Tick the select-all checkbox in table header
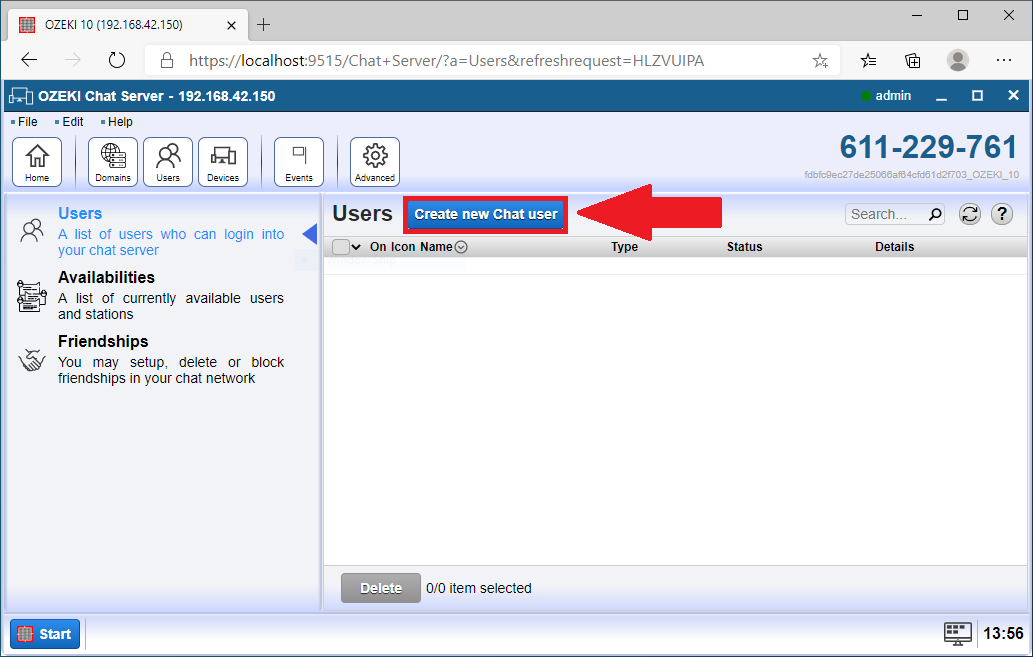1033x657 pixels. pyautogui.click(x=340, y=246)
